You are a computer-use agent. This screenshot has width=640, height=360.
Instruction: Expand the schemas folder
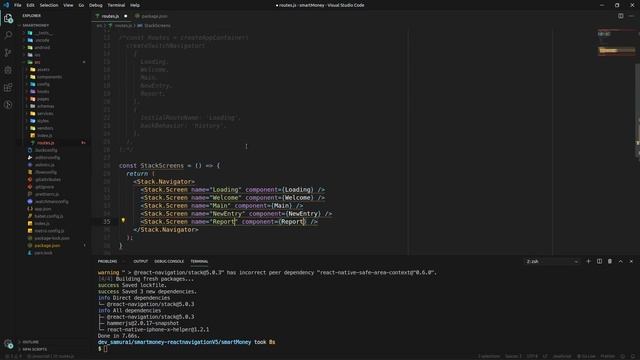point(45,106)
